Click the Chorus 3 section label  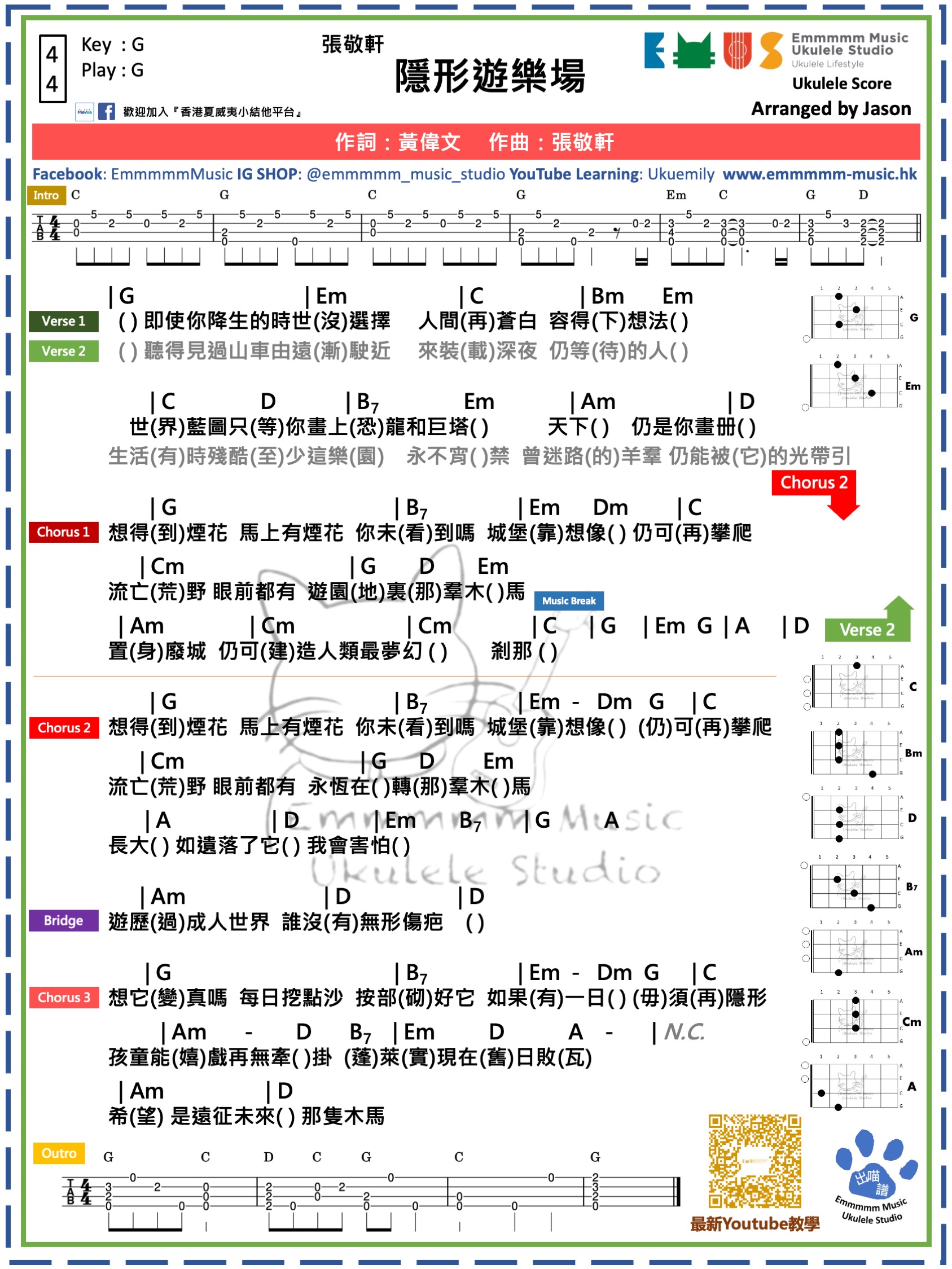point(64,997)
